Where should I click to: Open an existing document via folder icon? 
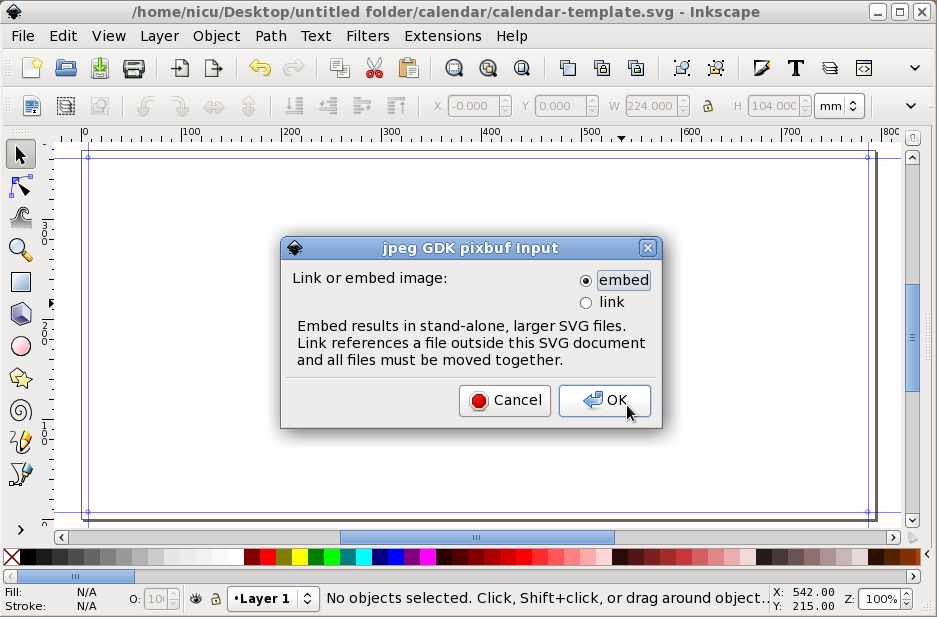[x=66, y=68]
